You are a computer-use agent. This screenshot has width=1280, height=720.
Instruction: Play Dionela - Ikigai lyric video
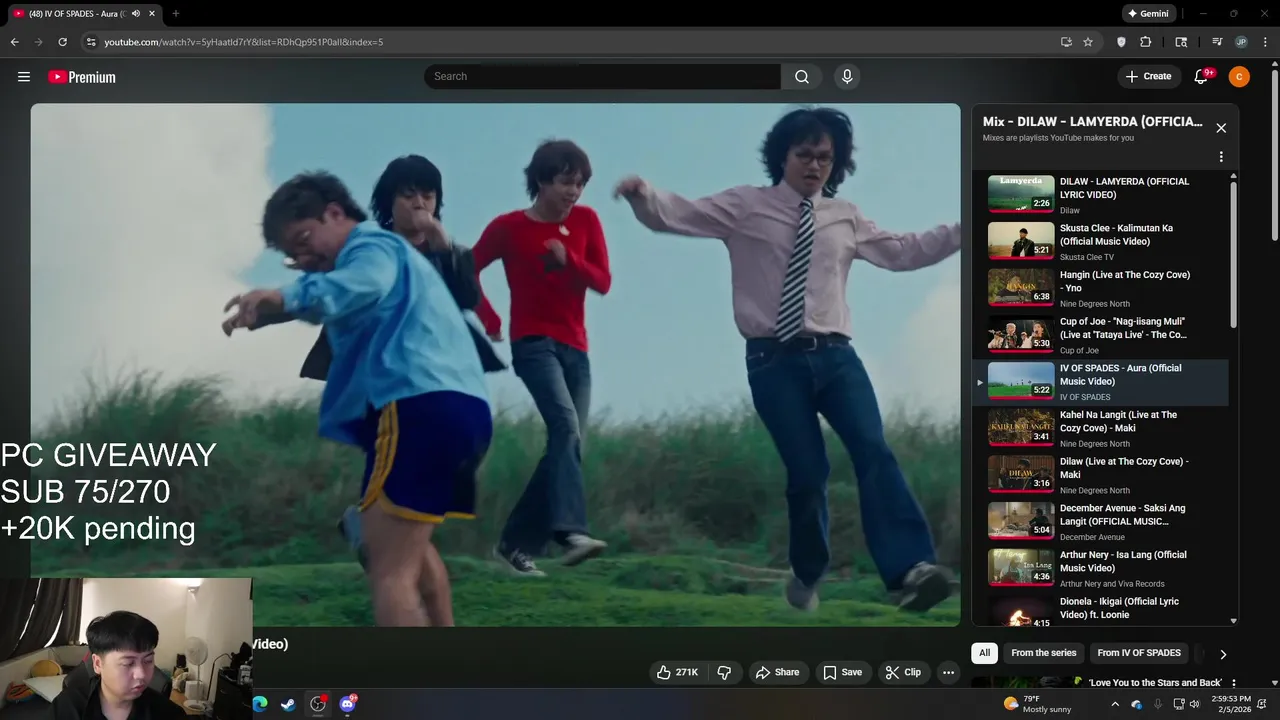coord(1100,610)
